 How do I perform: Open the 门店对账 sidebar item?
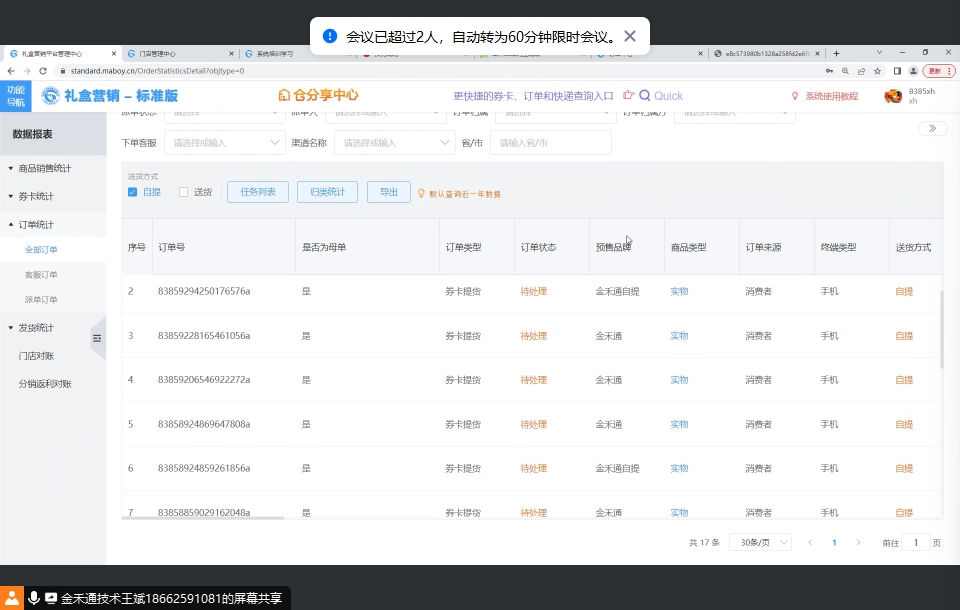coord(36,355)
